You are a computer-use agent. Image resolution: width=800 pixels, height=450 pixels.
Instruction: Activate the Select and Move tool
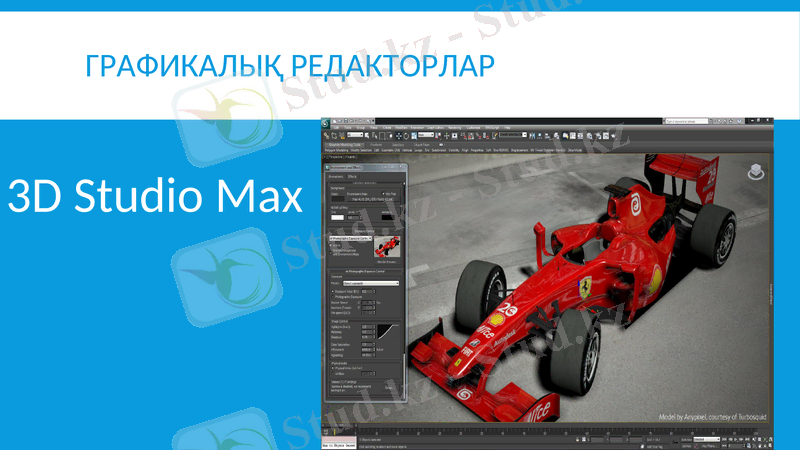click(x=399, y=136)
